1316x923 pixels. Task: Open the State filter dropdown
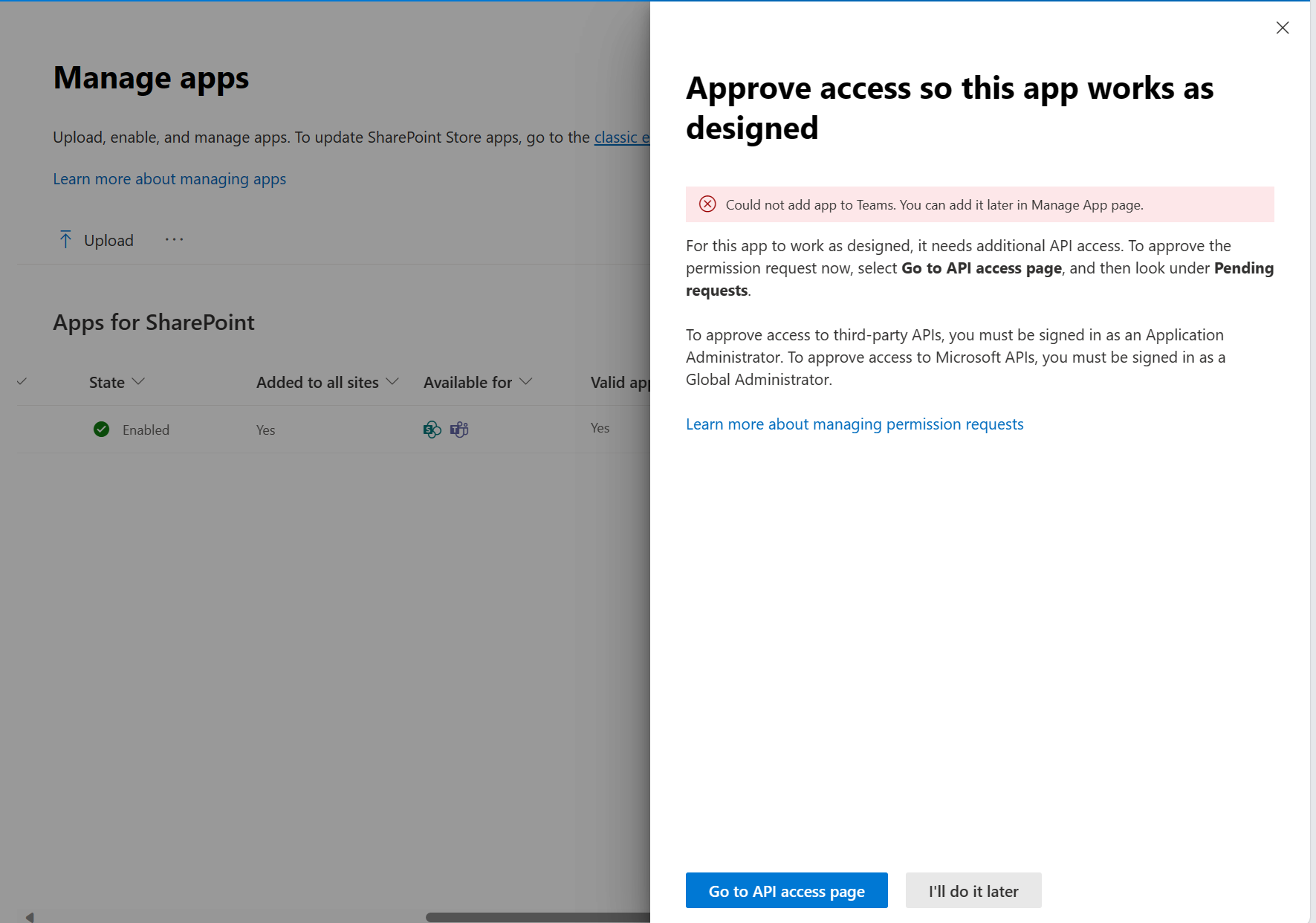click(139, 382)
